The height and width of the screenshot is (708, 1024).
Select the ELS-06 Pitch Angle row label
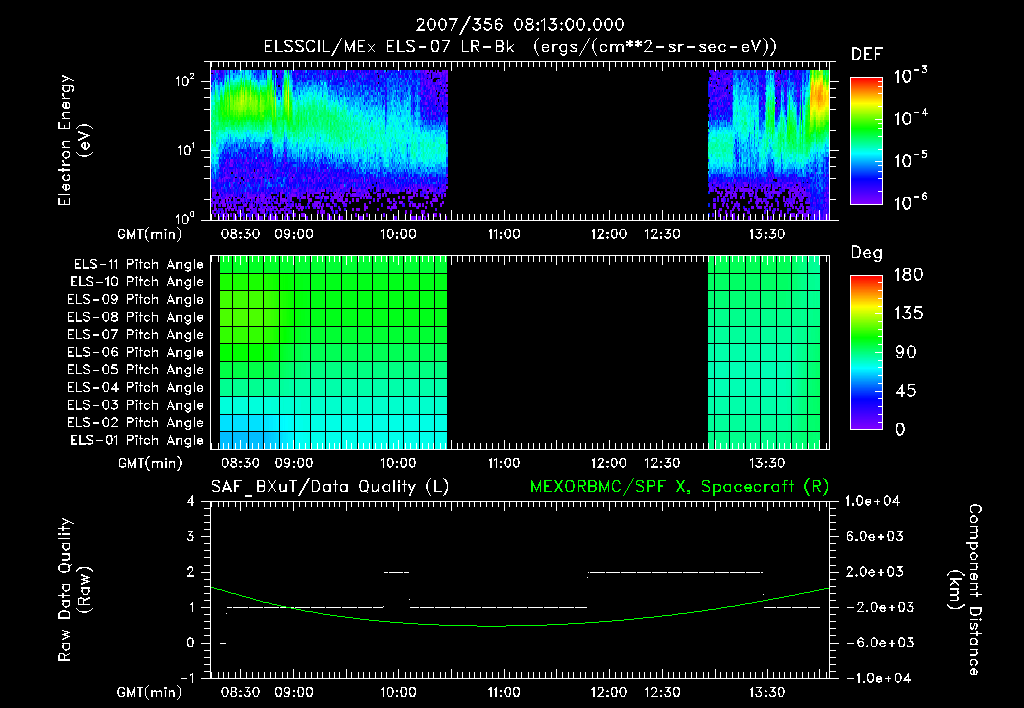[x=135, y=352]
